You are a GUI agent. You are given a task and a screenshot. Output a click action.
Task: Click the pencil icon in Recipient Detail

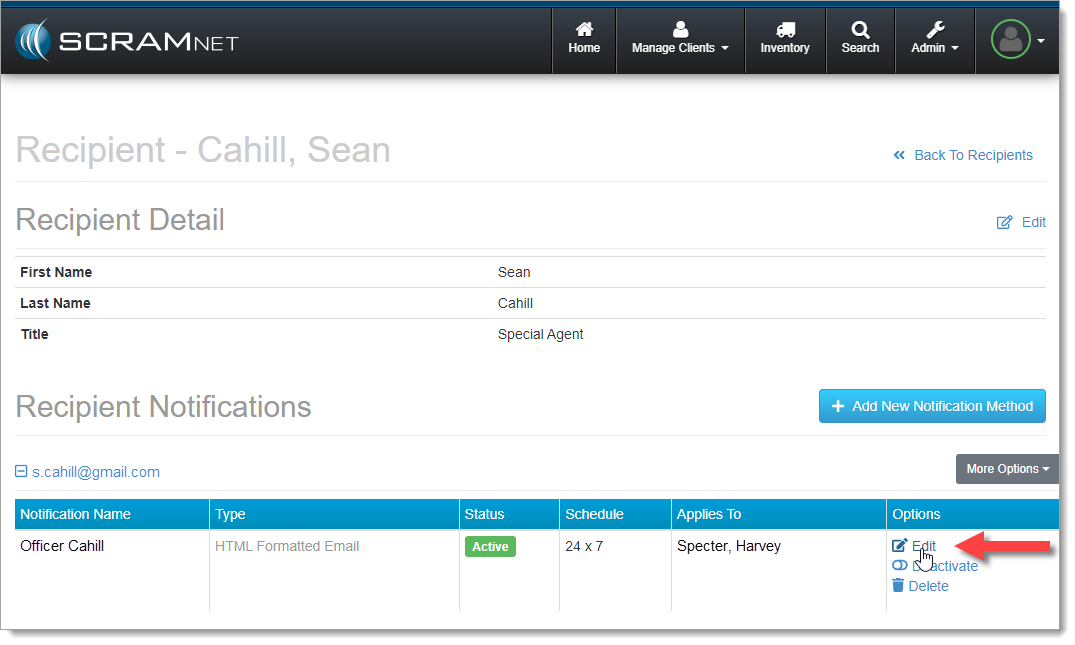1005,222
